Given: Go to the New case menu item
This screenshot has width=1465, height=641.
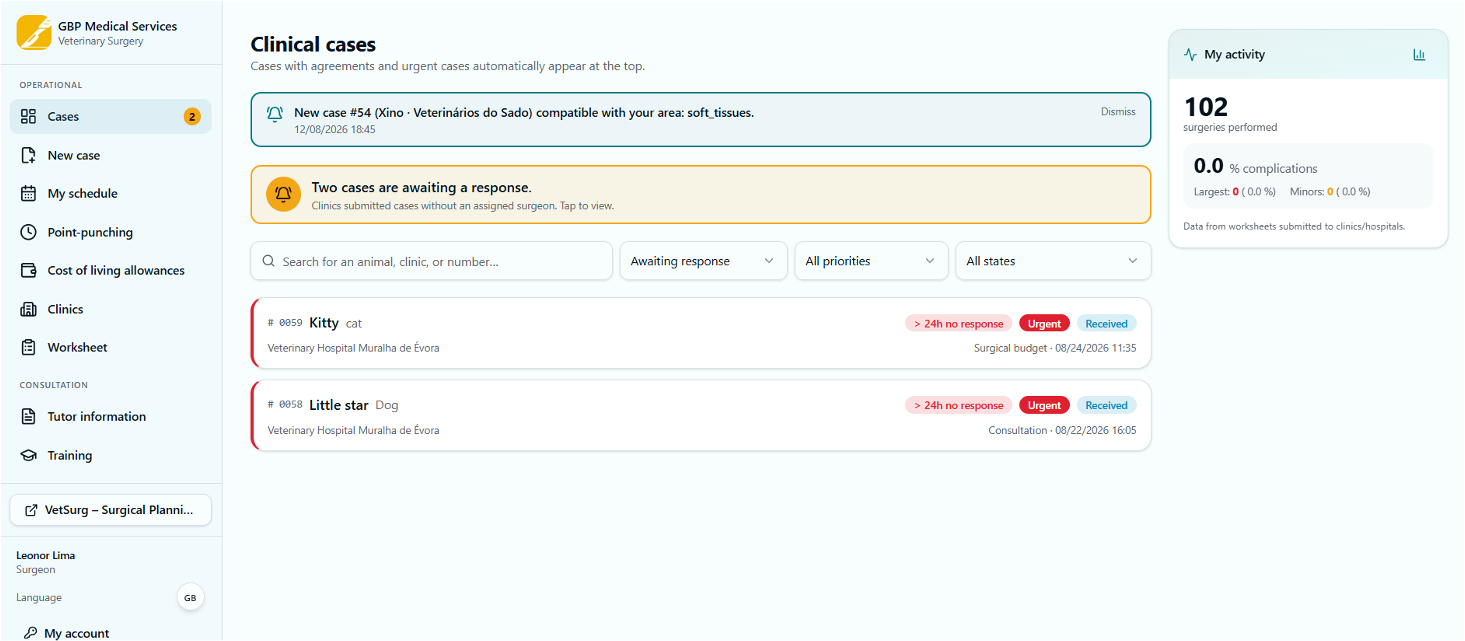Looking at the screenshot, I should click(x=110, y=155).
